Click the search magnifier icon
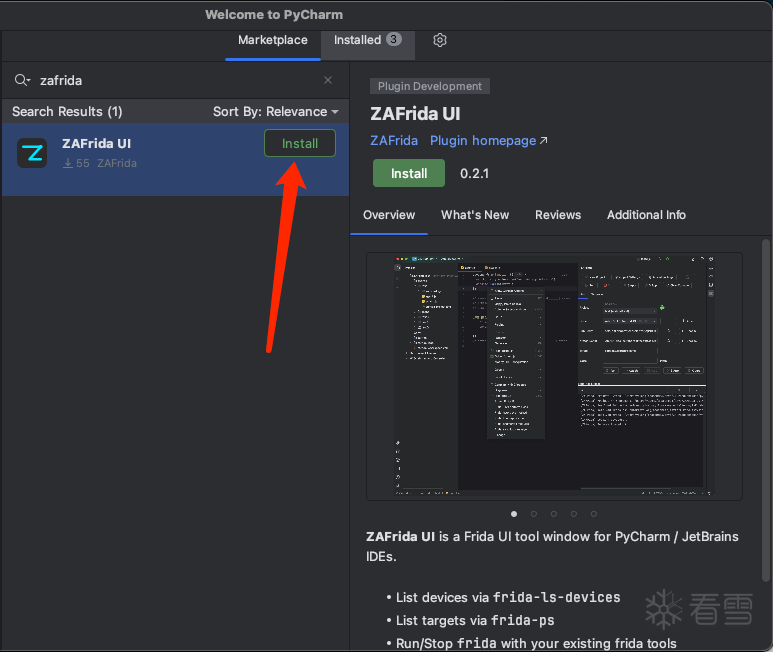 (22, 80)
